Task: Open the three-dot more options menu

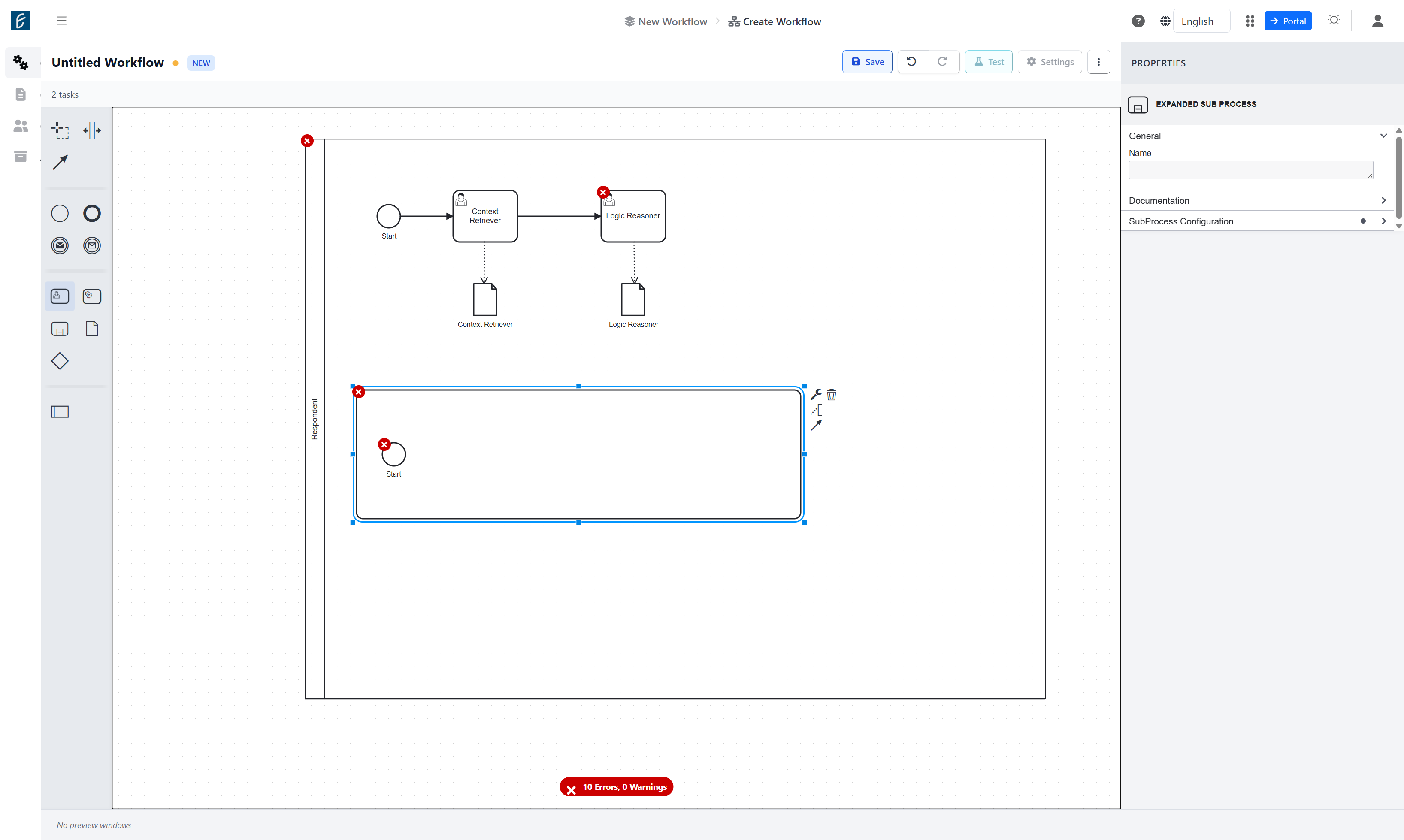Action: [x=1098, y=62]
